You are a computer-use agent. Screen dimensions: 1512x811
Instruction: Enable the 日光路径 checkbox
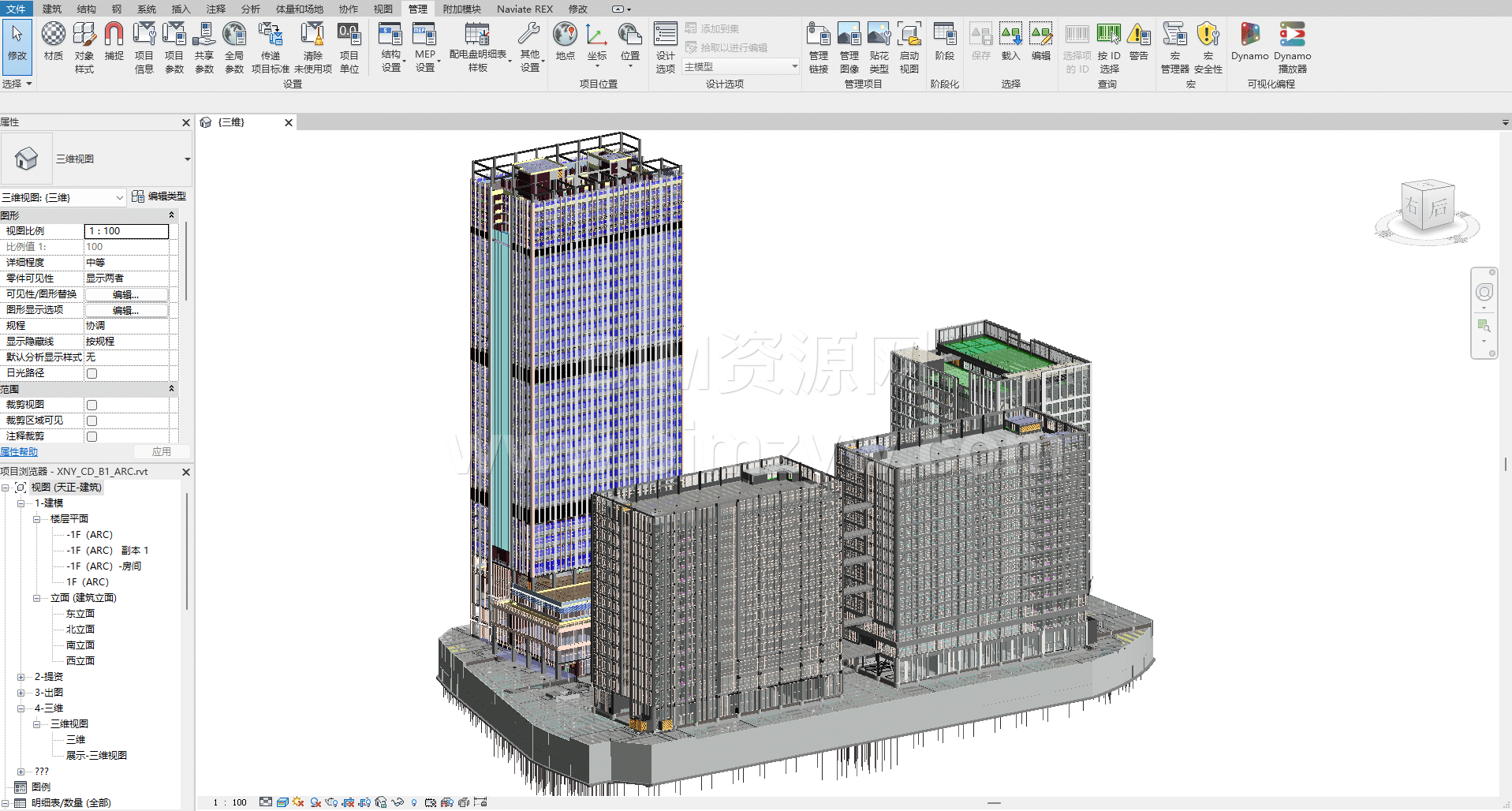pyautogui.click(x=91, y=373)
